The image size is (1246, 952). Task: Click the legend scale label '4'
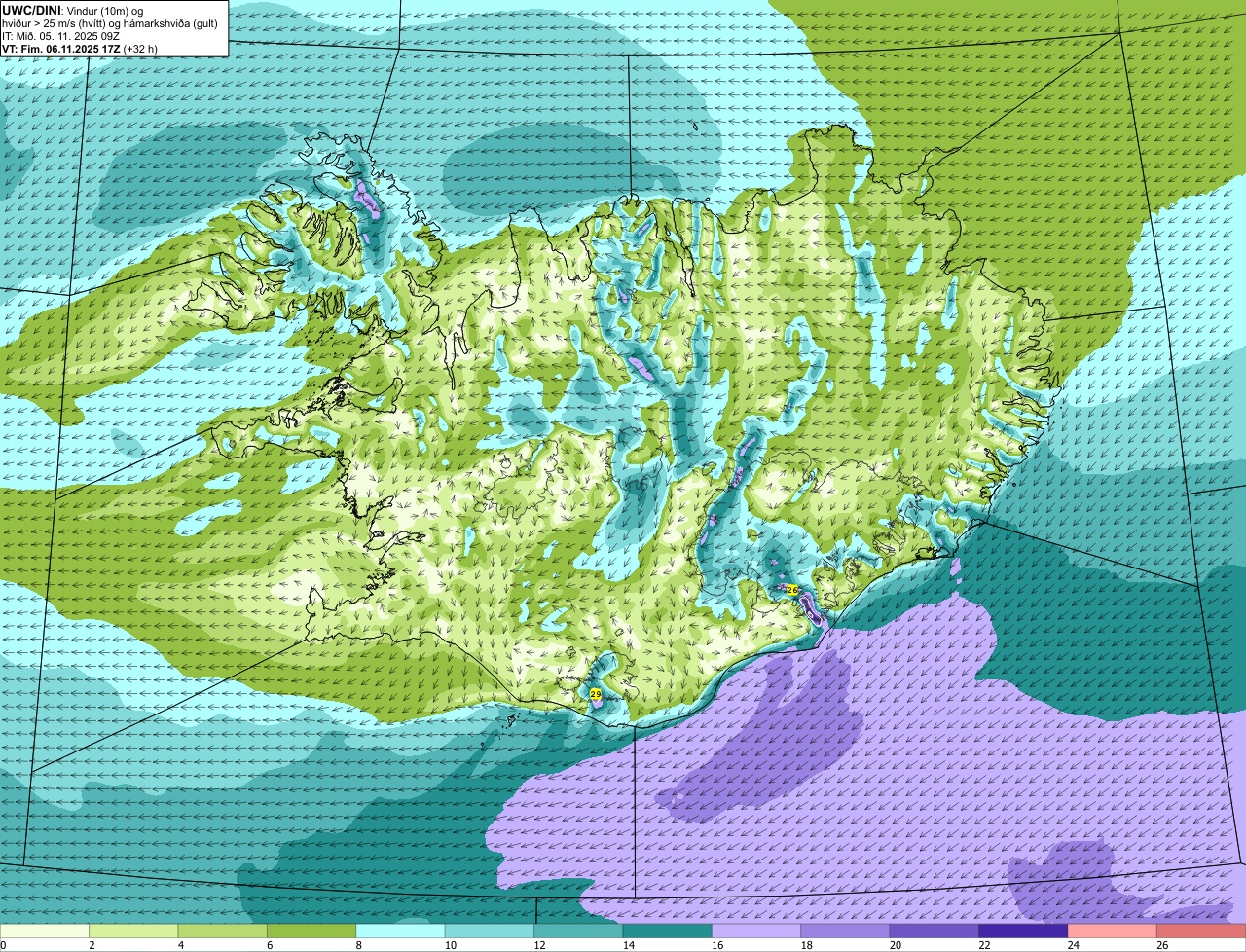tap(180, 945)
